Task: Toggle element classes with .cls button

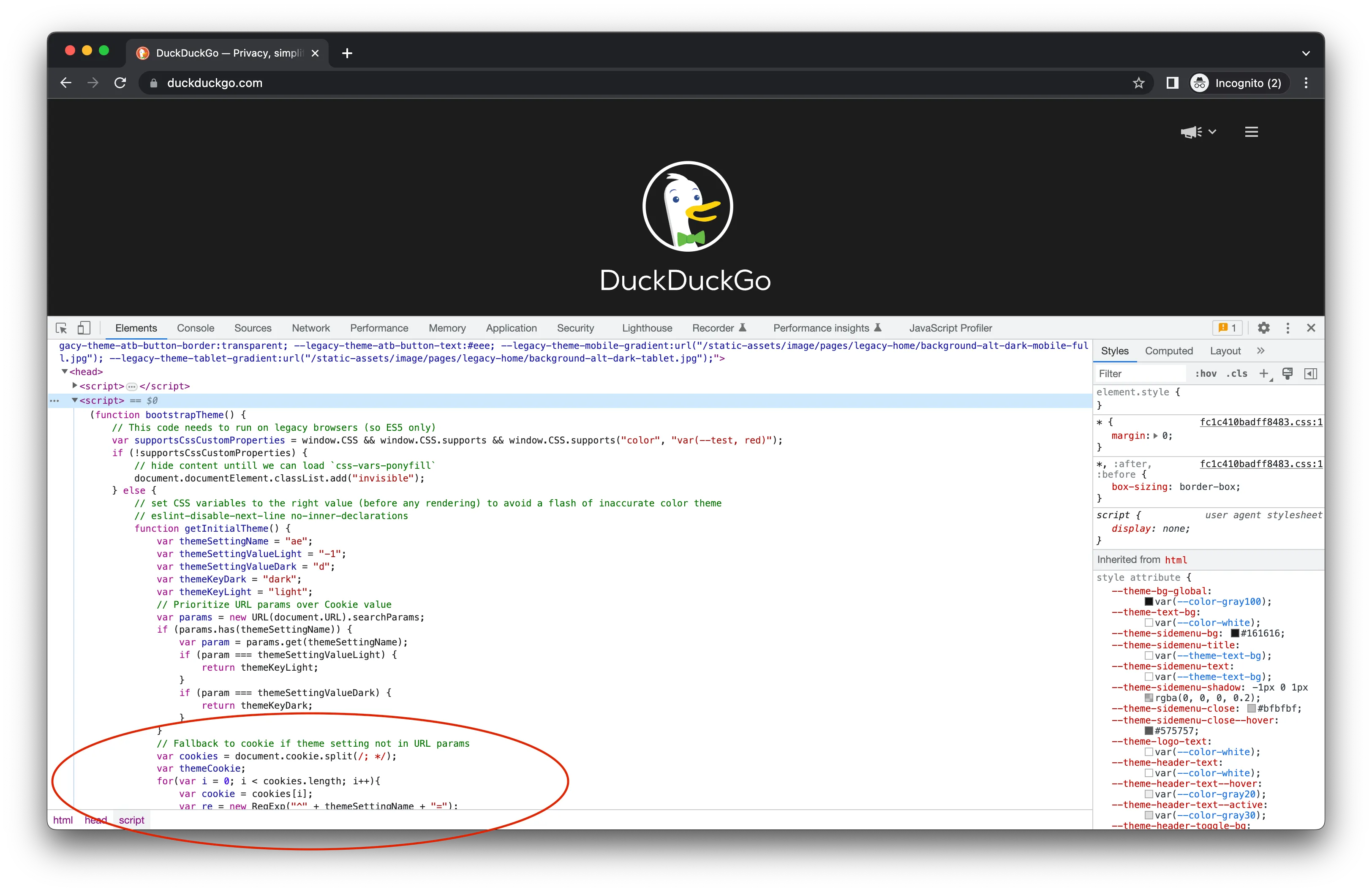Action: click(x=1237, y=373)
